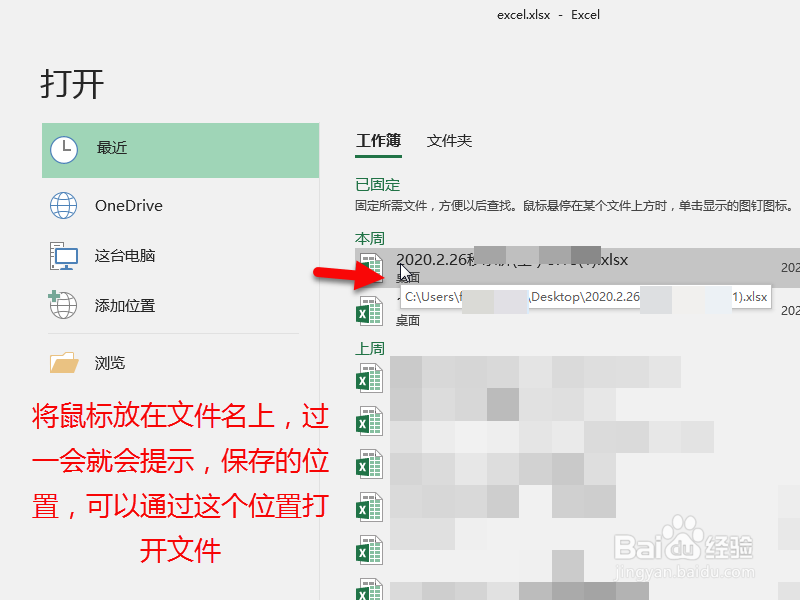800x600 pixels.
Task: Click the fifth Excel file icon under 上周
Action: pyautogui.click(x=369, y=550)
